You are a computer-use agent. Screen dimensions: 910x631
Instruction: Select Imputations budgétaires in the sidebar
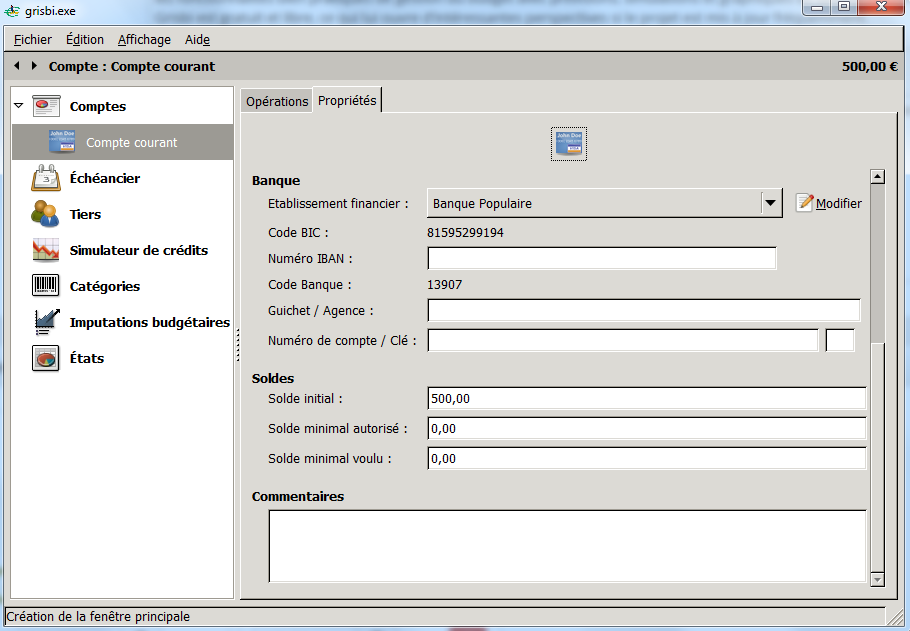(150, 322)
